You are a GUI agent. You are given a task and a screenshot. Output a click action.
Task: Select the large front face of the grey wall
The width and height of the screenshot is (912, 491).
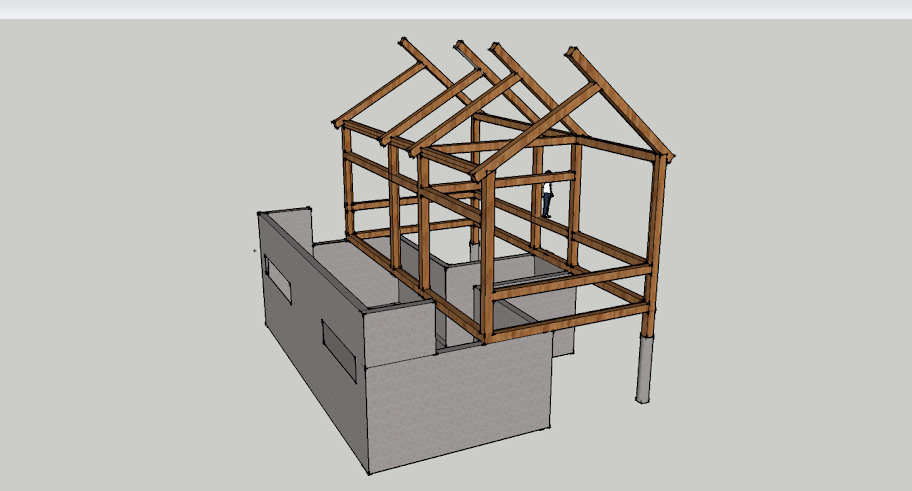458,403
